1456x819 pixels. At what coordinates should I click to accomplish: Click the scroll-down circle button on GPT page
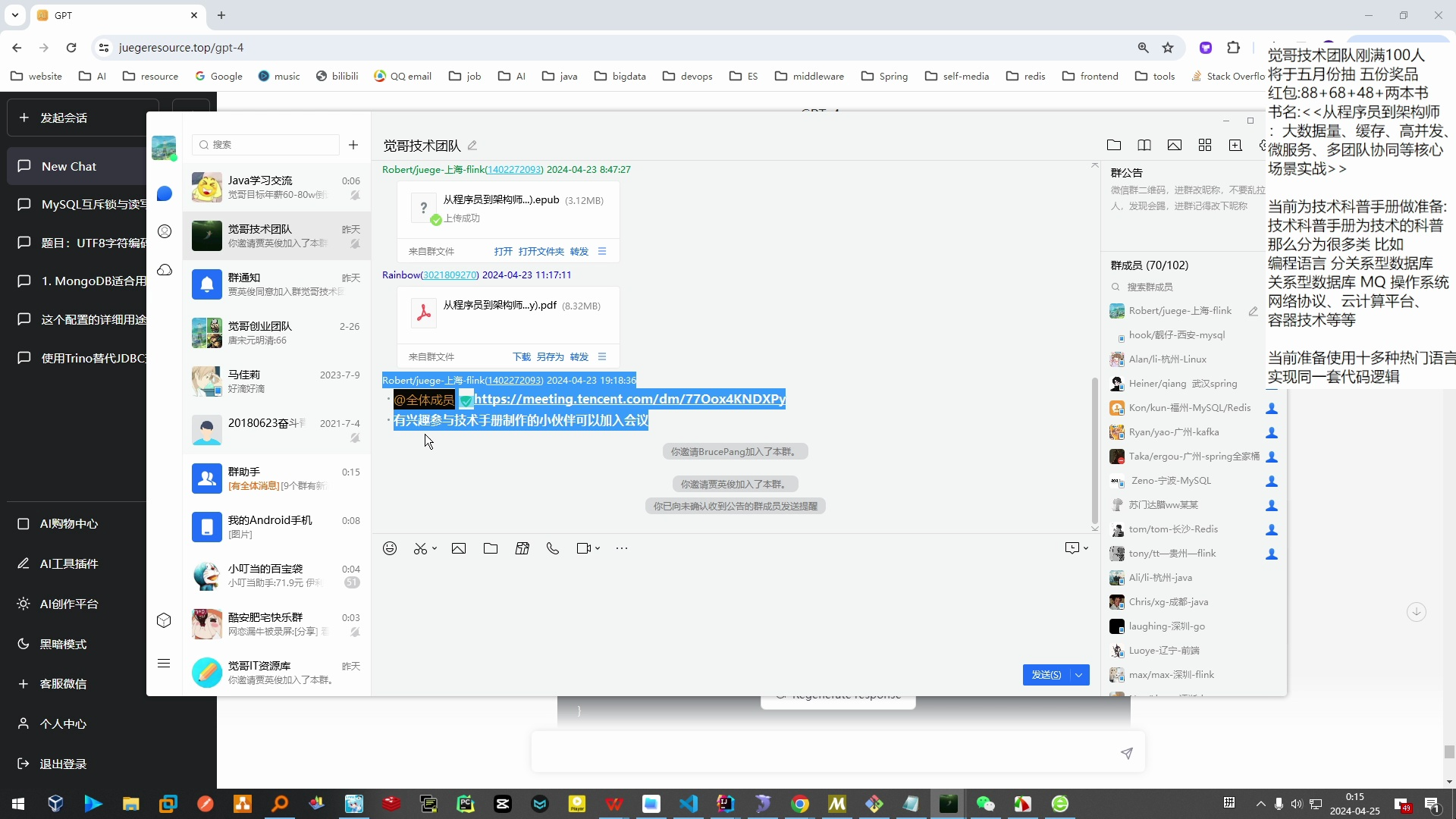1417,612
